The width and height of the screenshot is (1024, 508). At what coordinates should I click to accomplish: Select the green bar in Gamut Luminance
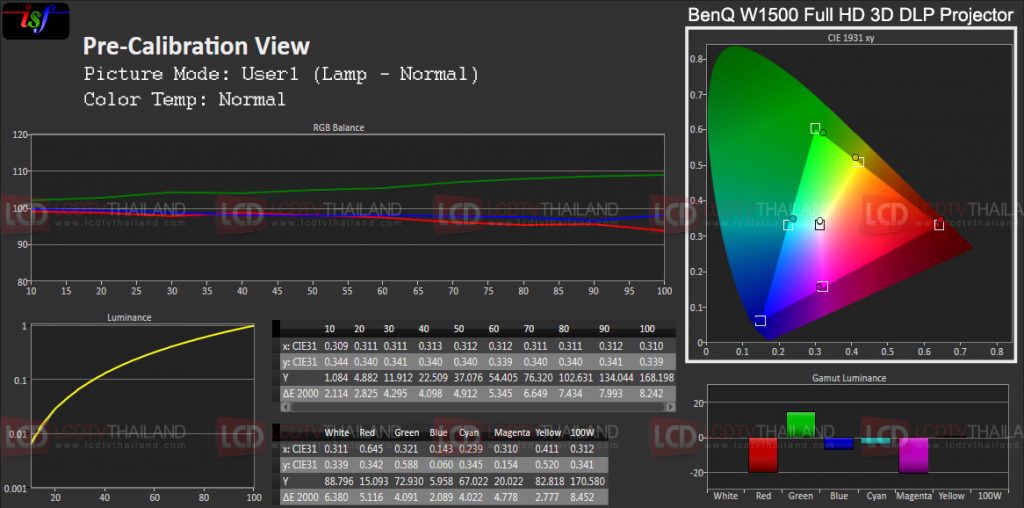(x=801, y=425)
